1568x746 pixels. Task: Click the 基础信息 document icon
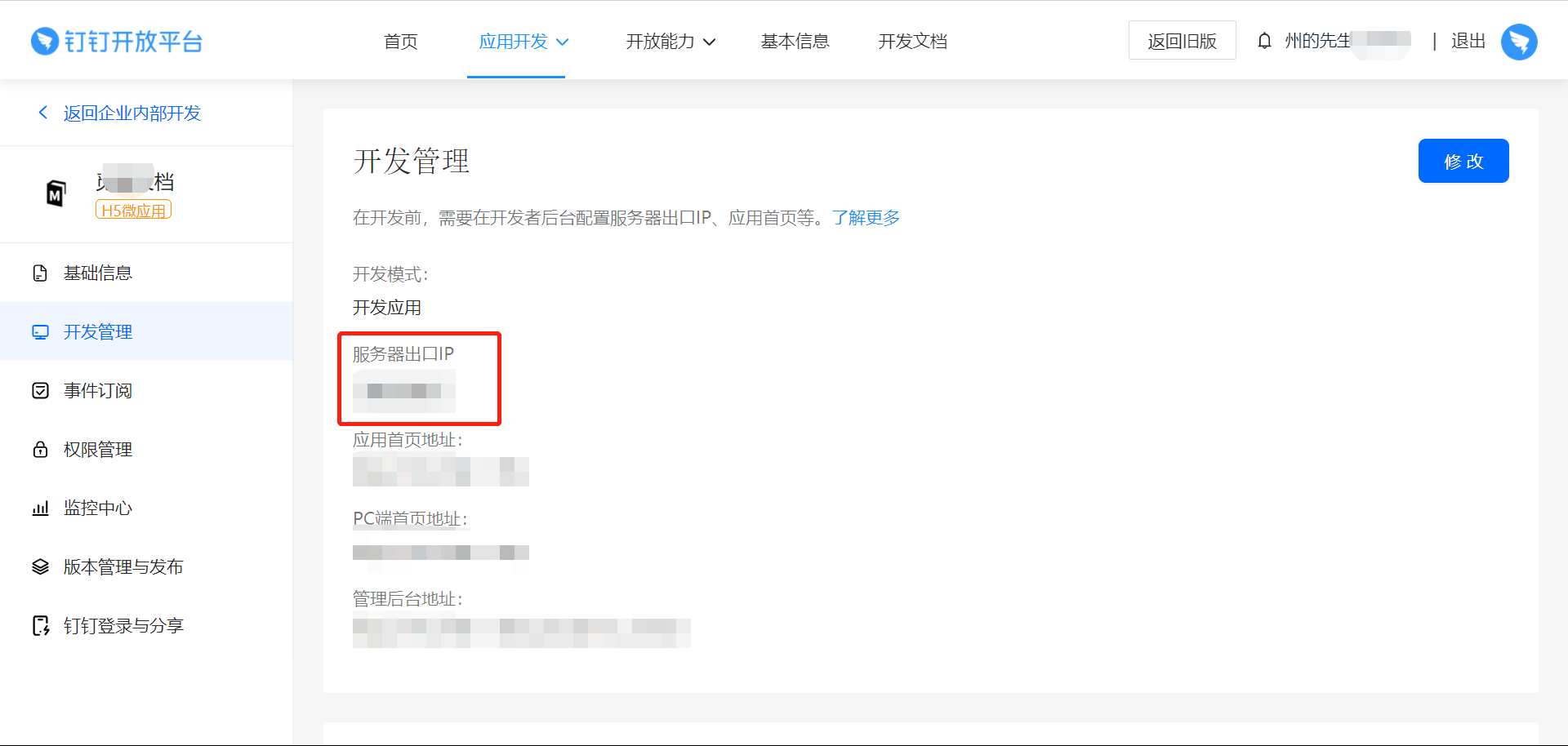40,273
